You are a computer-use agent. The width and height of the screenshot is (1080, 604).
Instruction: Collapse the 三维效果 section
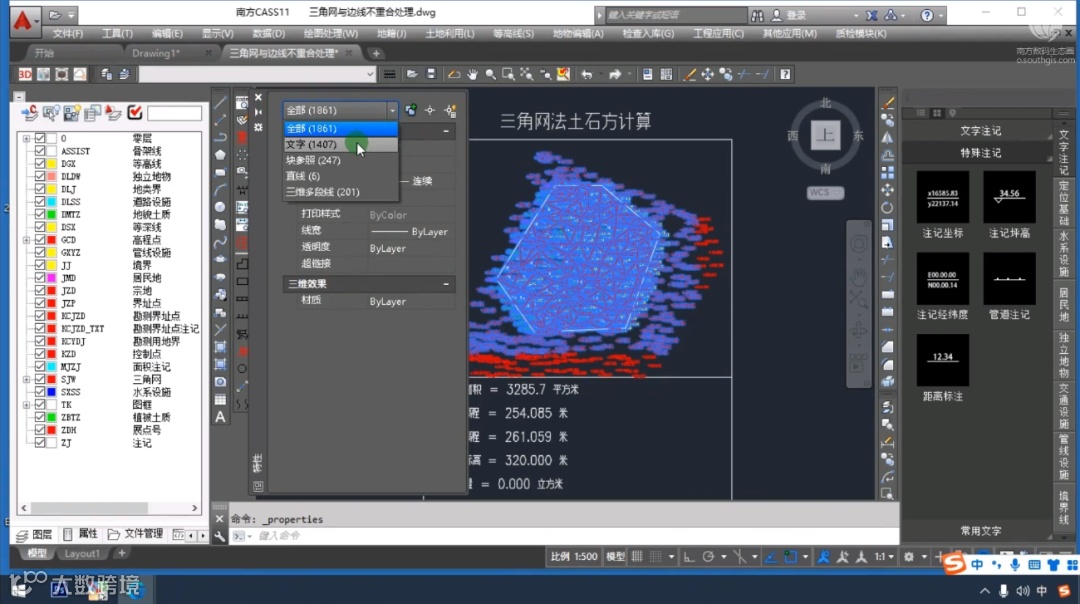tap(446, 284)
